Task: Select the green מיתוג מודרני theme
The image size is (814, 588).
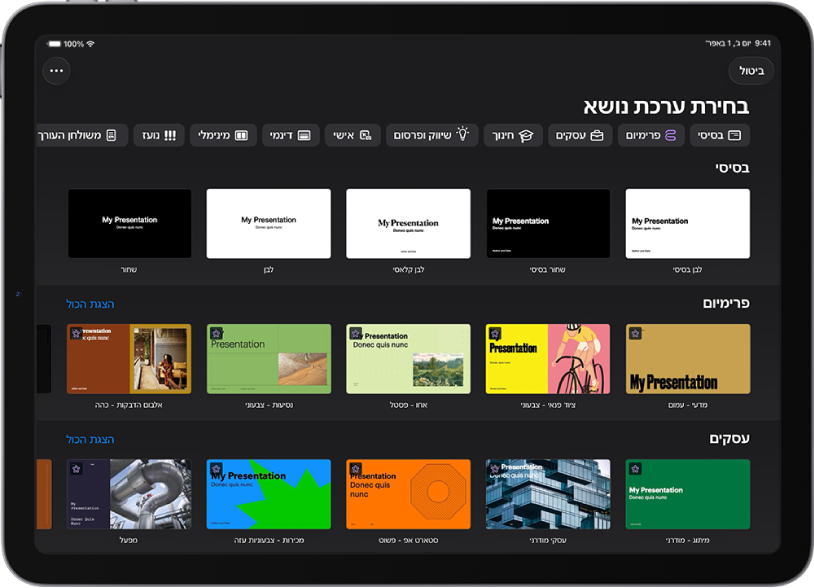Action: tap(688, 494)
